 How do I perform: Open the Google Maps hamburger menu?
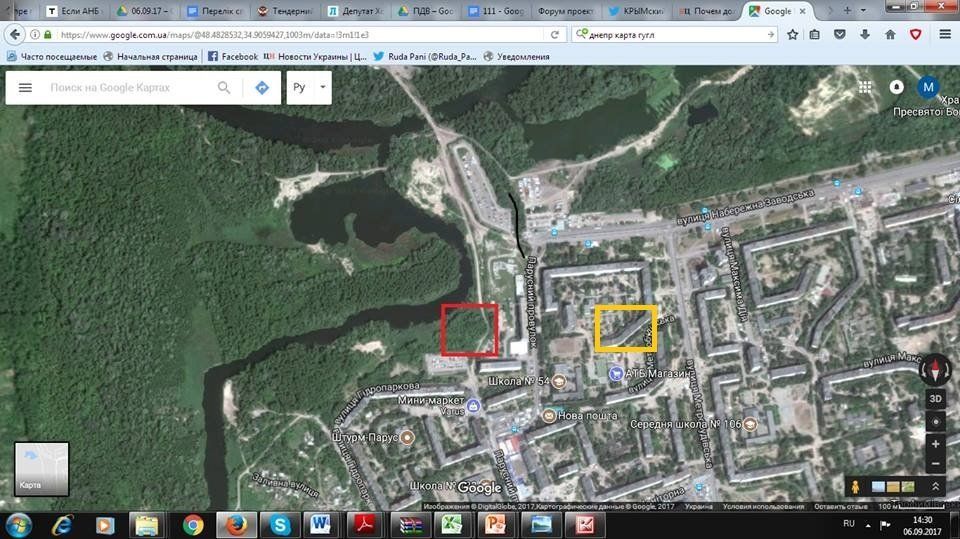click(x=25, y=88)
